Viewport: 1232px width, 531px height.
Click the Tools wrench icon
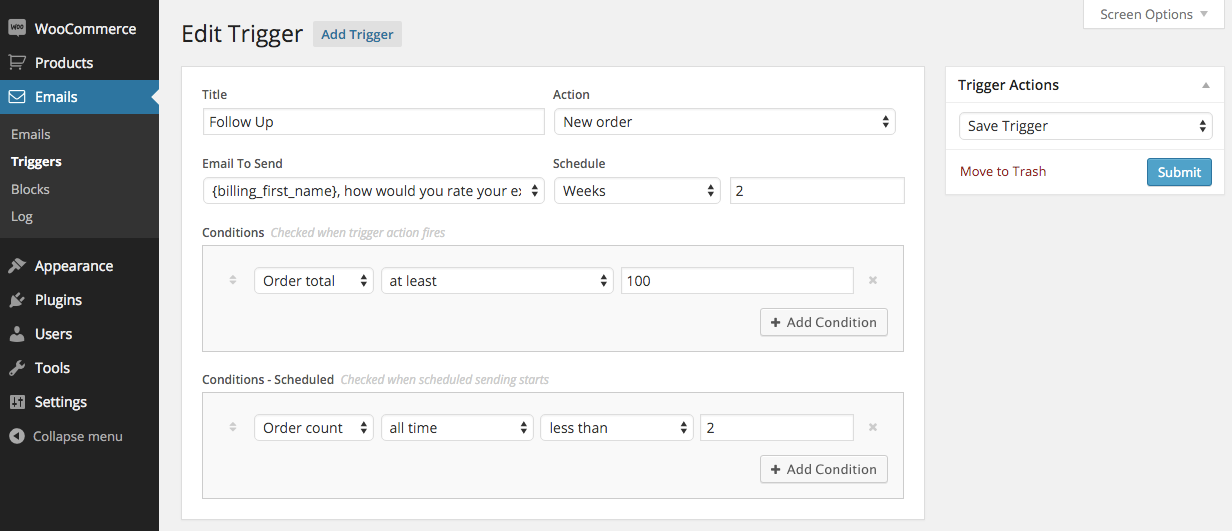[x=17, y=368]
